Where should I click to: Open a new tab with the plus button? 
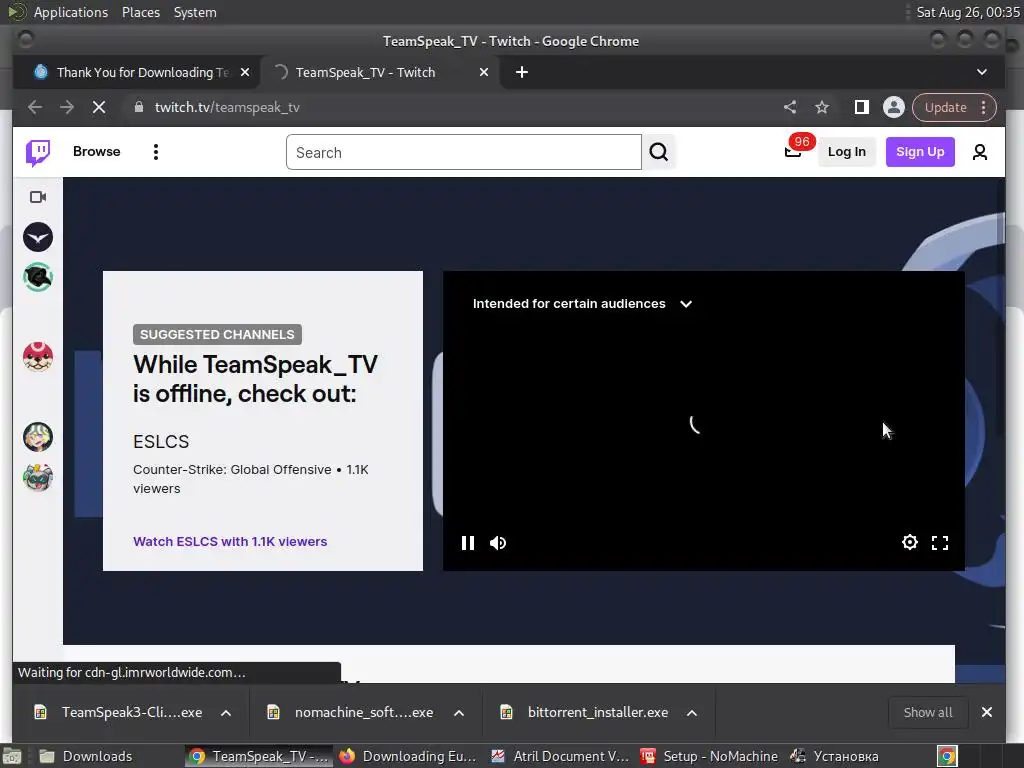tap(521, 72)
